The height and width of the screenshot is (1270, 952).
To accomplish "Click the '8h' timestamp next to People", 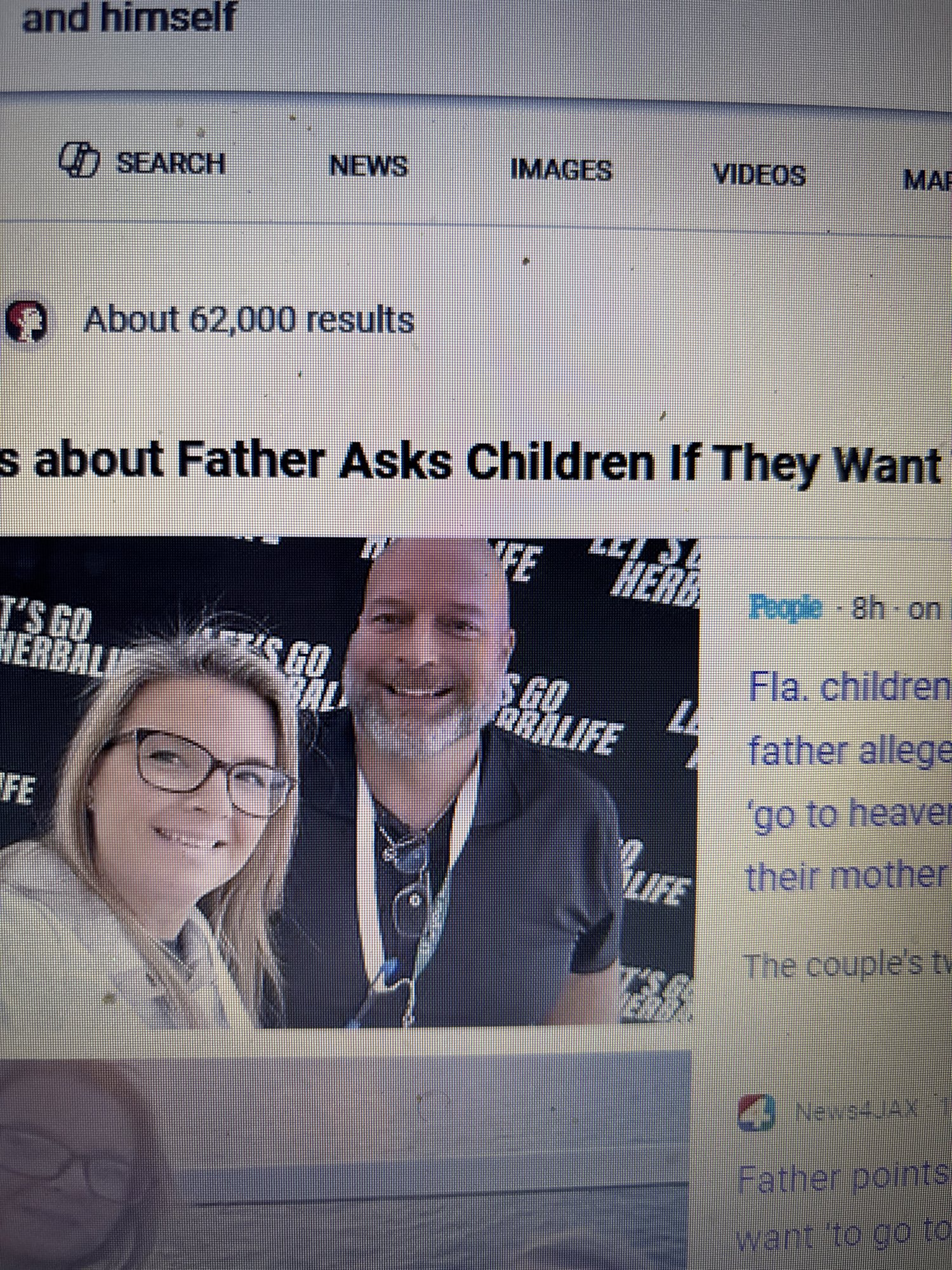I will [x=868, y=609].
